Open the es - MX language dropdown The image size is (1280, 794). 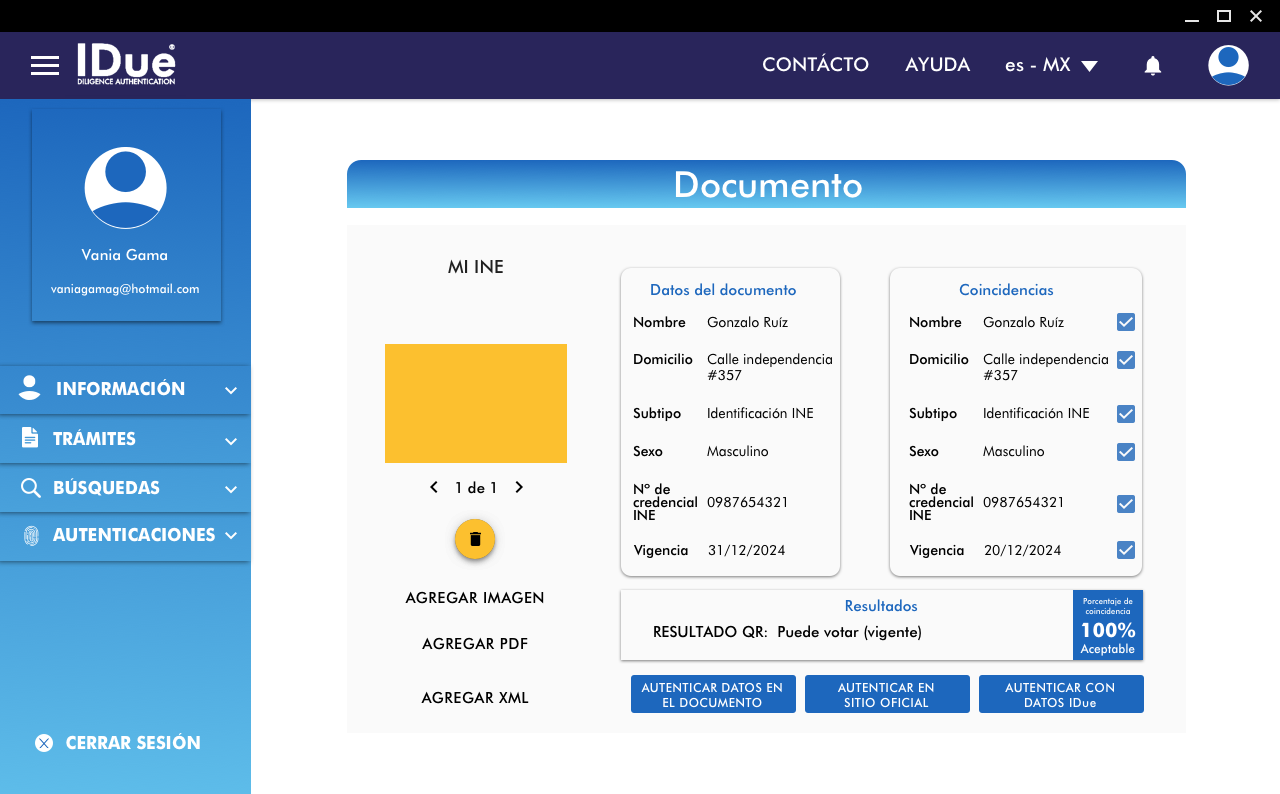[1051, 66]
